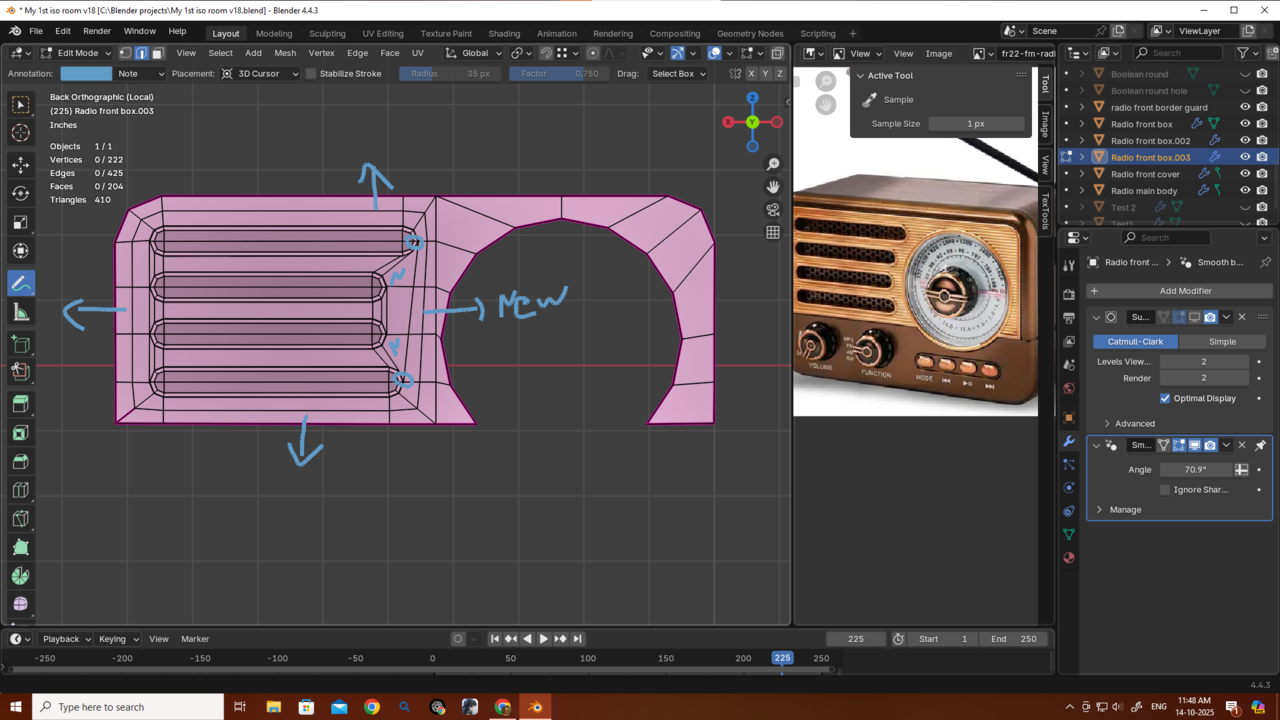
Task: Enable the Stabilize Stroke checkbox
Action: 311,74
